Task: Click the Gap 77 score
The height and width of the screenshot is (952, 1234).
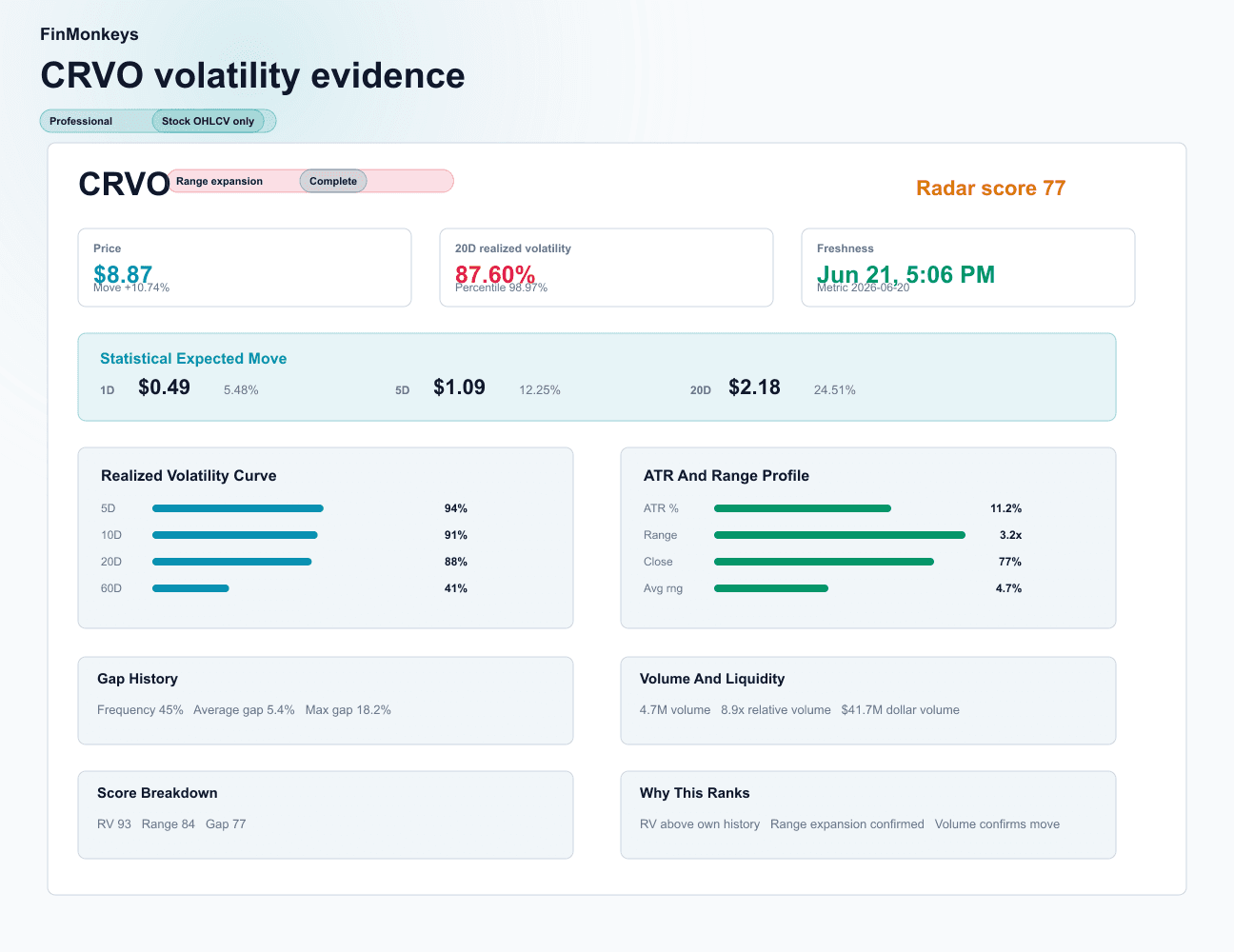Action: (226, 824)
